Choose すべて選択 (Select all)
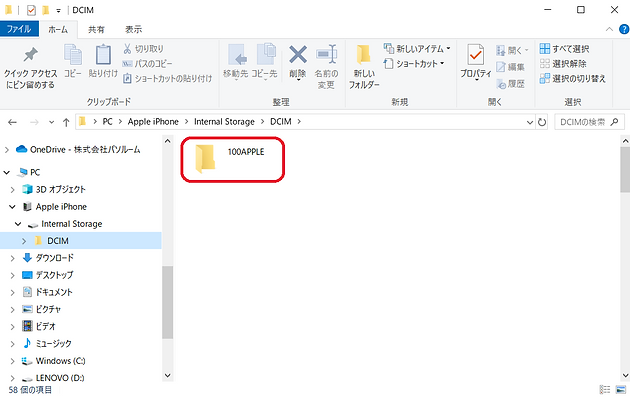Image resolution: width=630 pixels, height=397 pixels. 564,49
